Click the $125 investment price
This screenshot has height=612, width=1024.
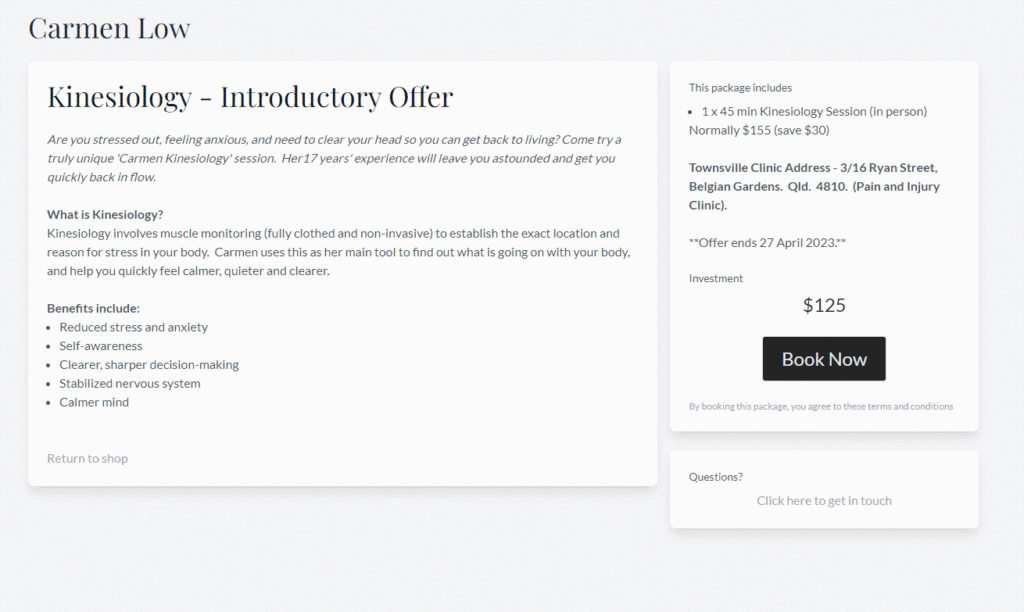coord(824,305)
